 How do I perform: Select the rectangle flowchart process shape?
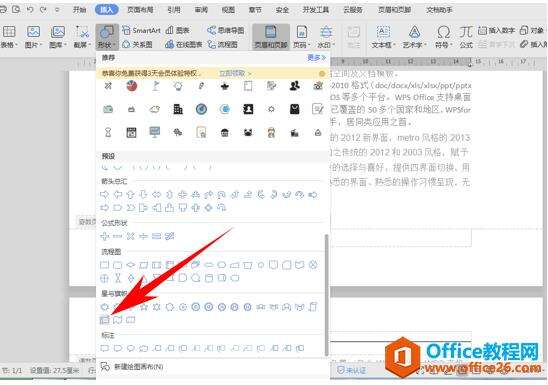click(x=104, y=265)
